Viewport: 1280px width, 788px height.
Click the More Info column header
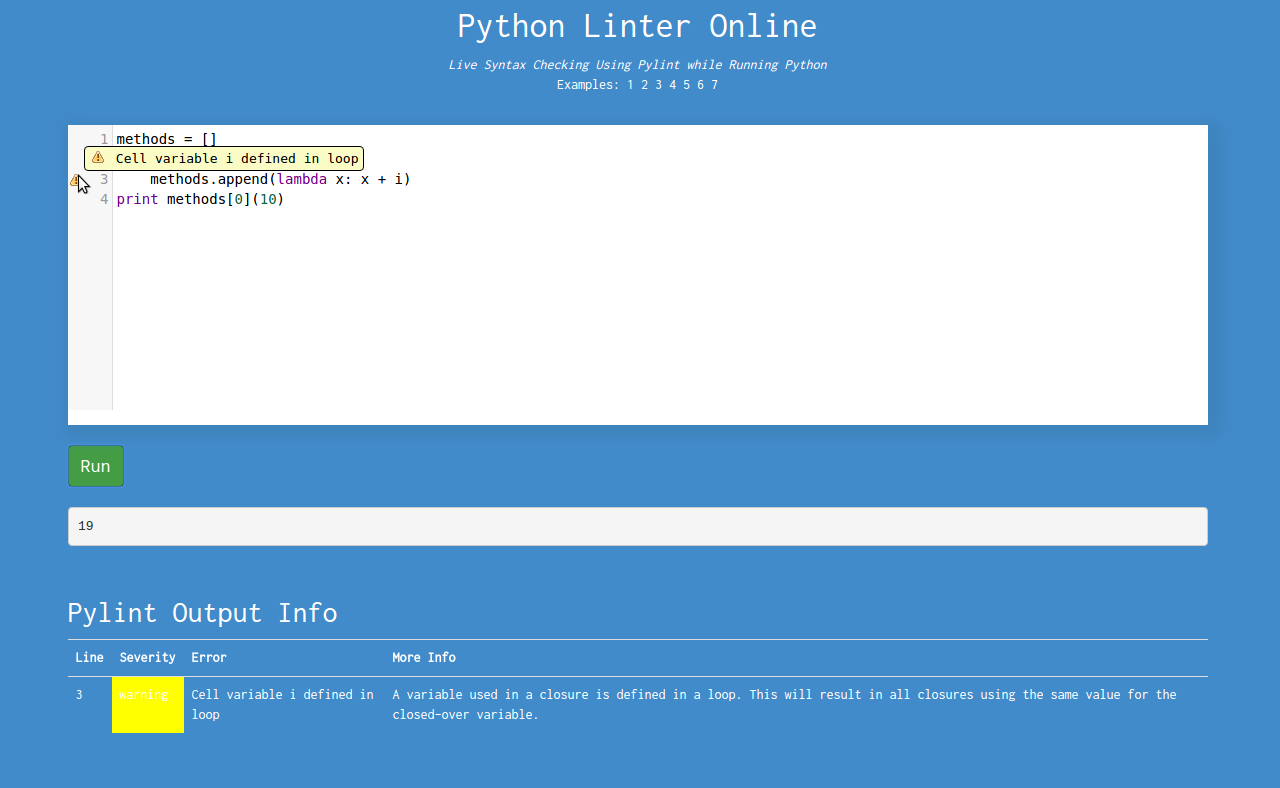(x=424, y=658)
